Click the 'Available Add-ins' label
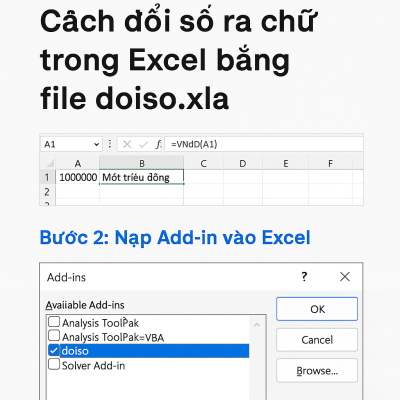400x400 pixels. 85,305
